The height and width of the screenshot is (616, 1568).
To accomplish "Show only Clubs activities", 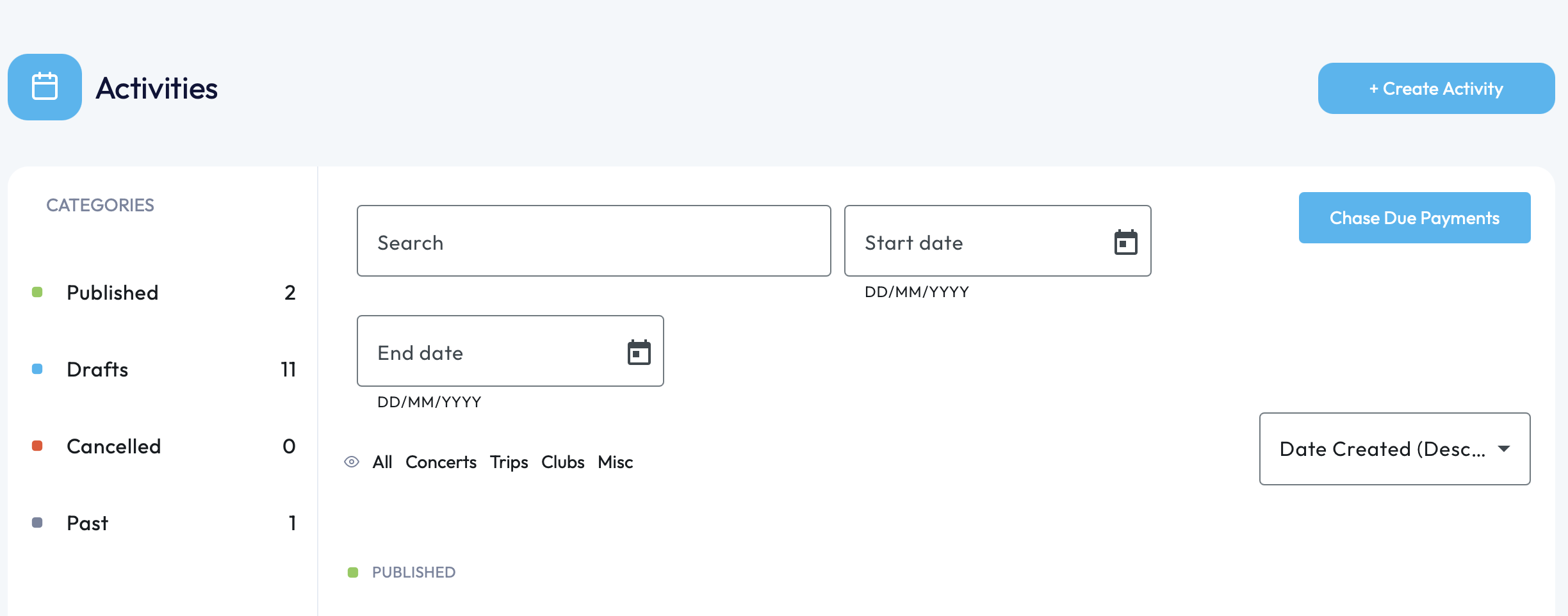I will (x=562, y=462).
